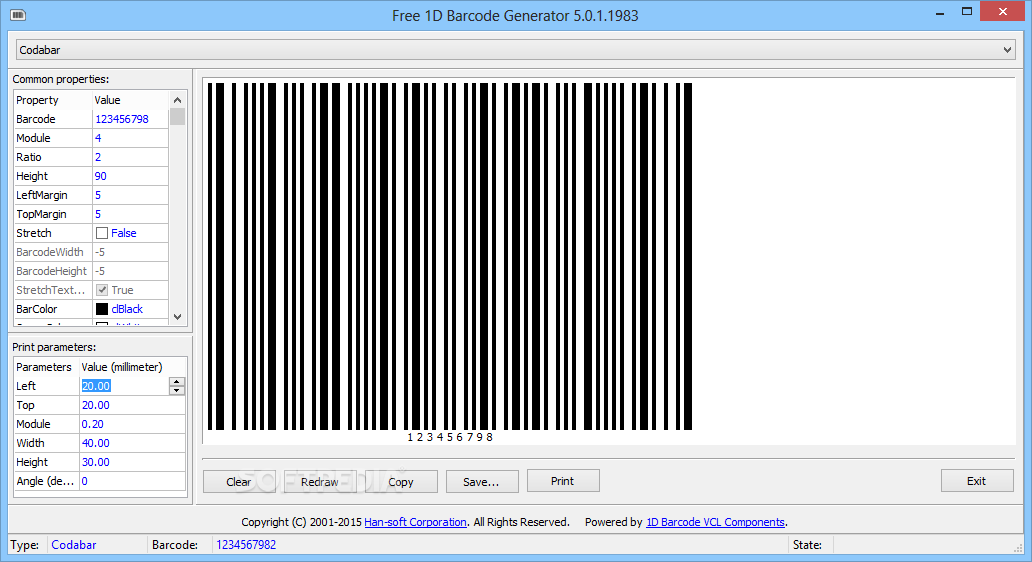Click the black BarColor swatch

click(x=102, y=309)
